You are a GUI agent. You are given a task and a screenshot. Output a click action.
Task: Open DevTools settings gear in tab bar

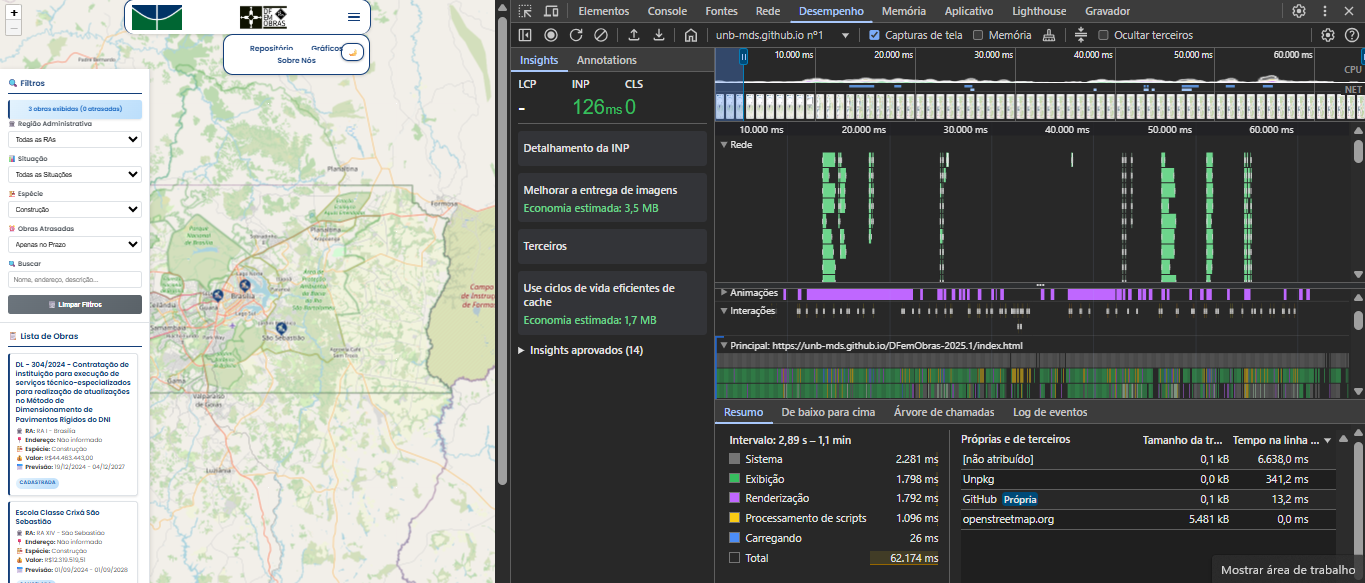pyautogui.click(x=1298, y=11)
